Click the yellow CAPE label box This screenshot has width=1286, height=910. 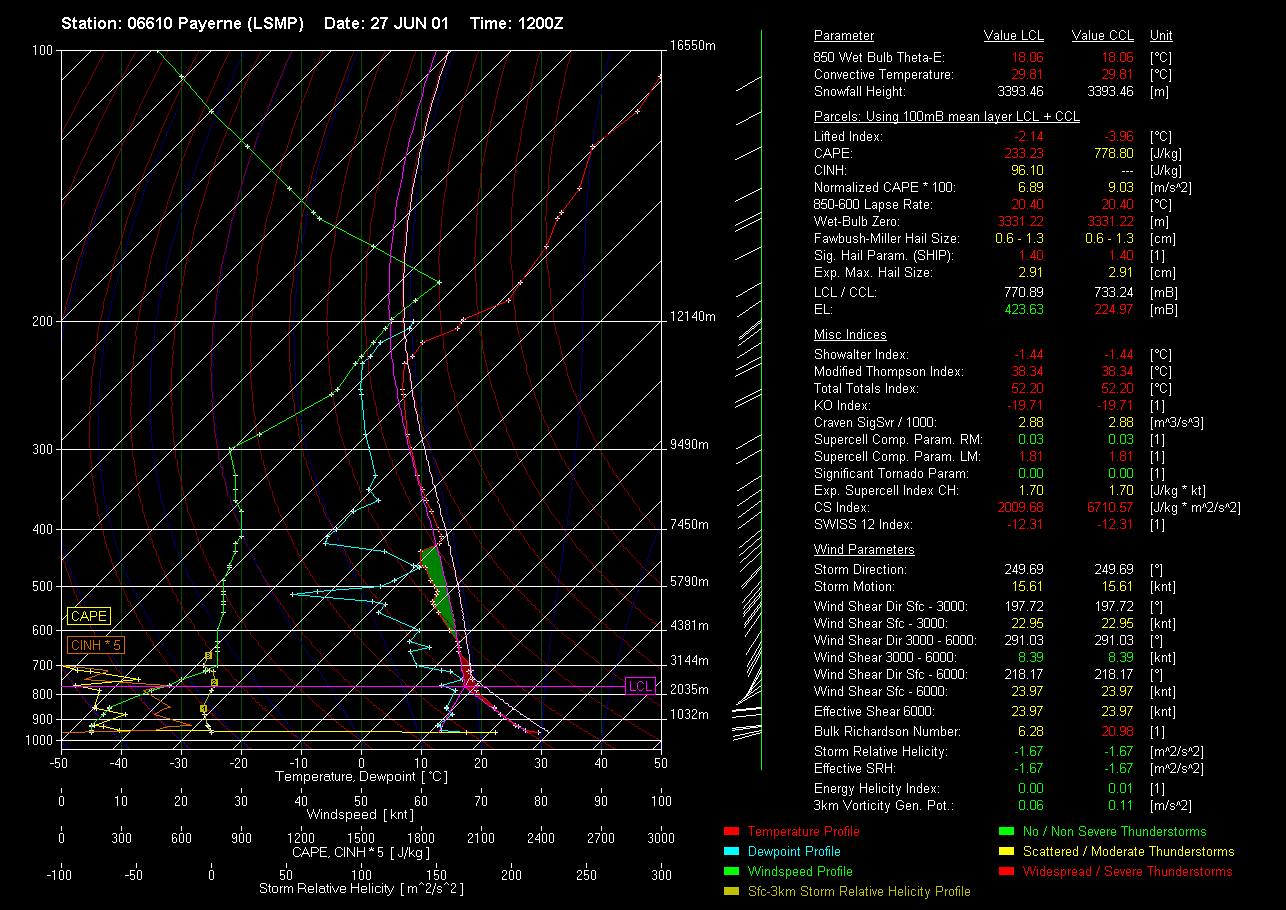(89, 617)
